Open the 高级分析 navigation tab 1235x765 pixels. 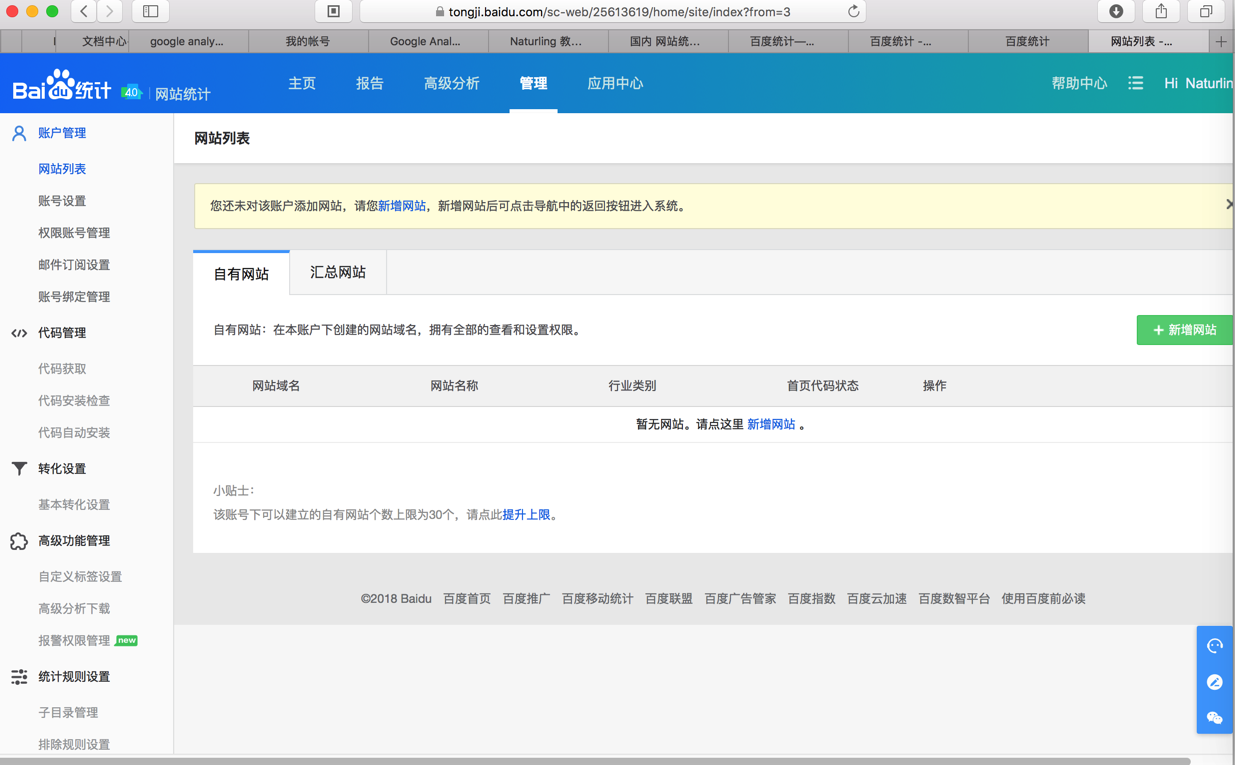point(452,84)
